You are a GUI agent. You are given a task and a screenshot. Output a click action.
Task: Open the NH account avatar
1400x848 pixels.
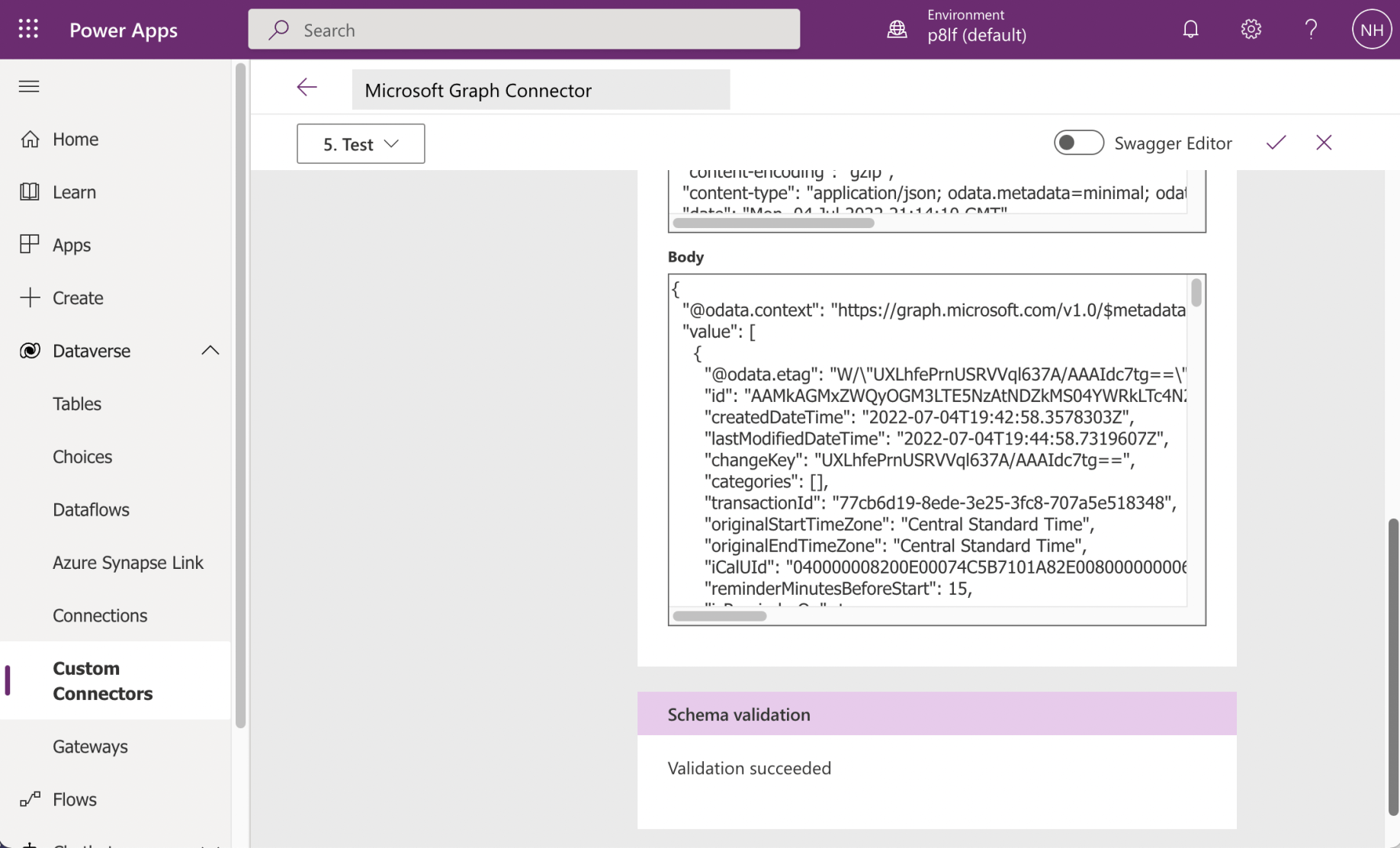coord(1371,30)
